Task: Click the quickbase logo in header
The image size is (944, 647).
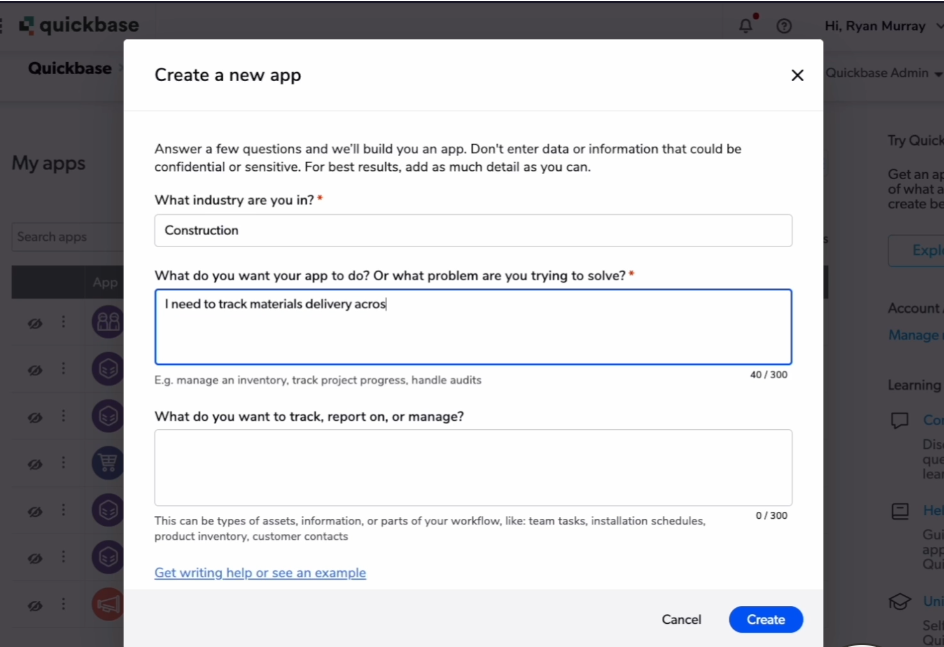Action: (x=79, y=25)
